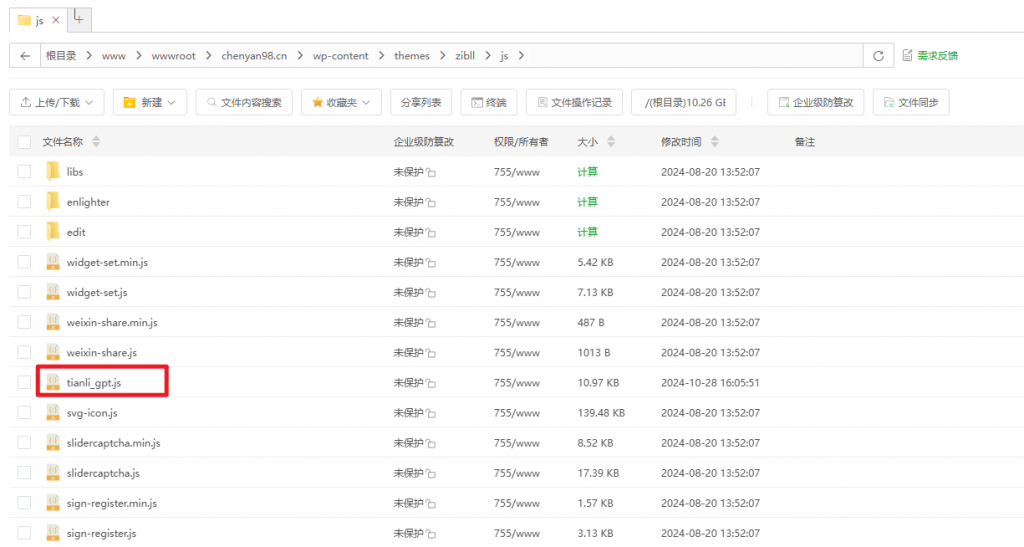The width and height of the screenshot is (1024, 547).
Task: Navigate to wp-content in breadcrumb
Action: coord(340,56)
